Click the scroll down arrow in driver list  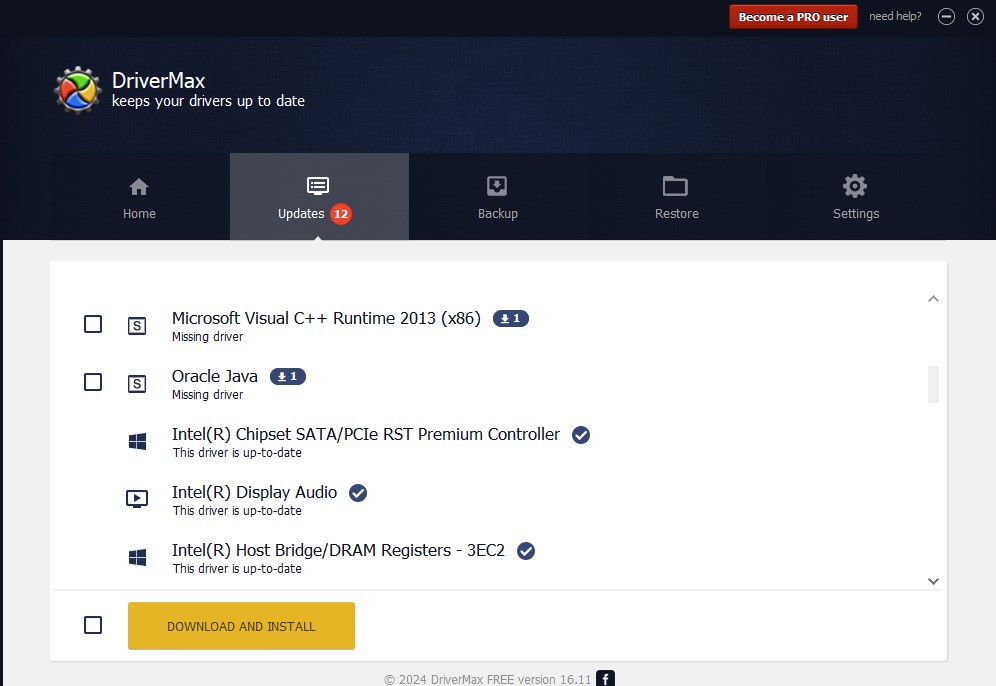click(x=933, y=581)
